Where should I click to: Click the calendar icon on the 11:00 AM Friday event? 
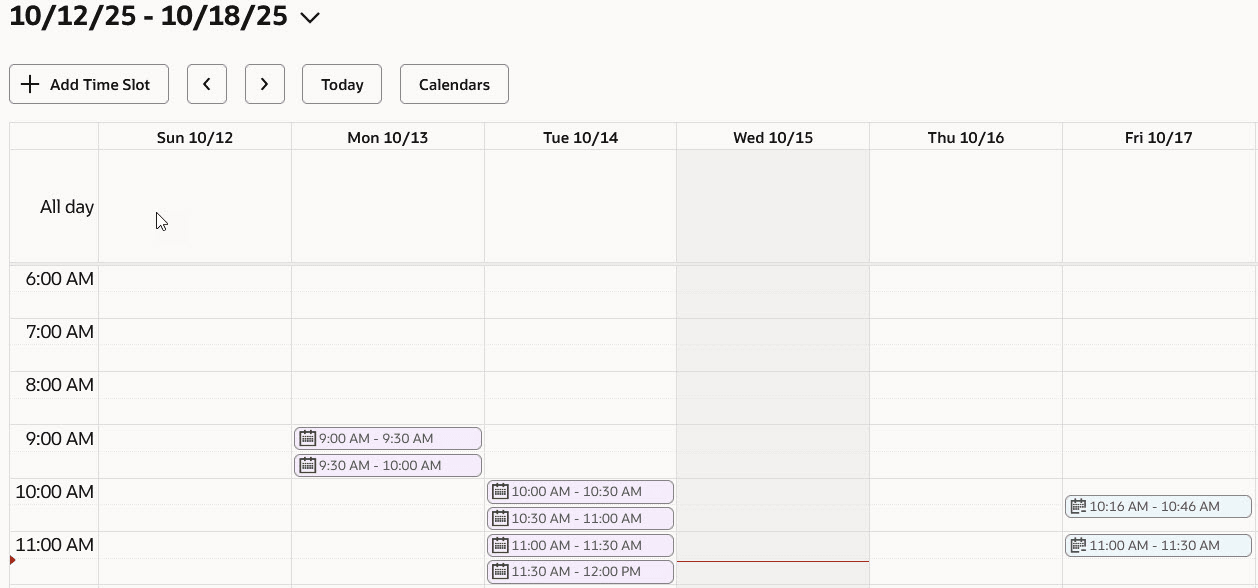[x=1079, y=545]
